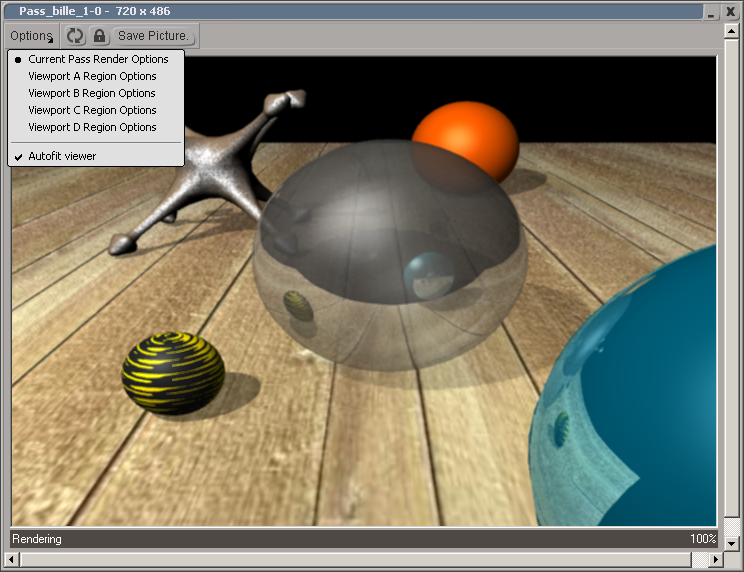Toggle the lock icon in toolbar

[99, 36]
